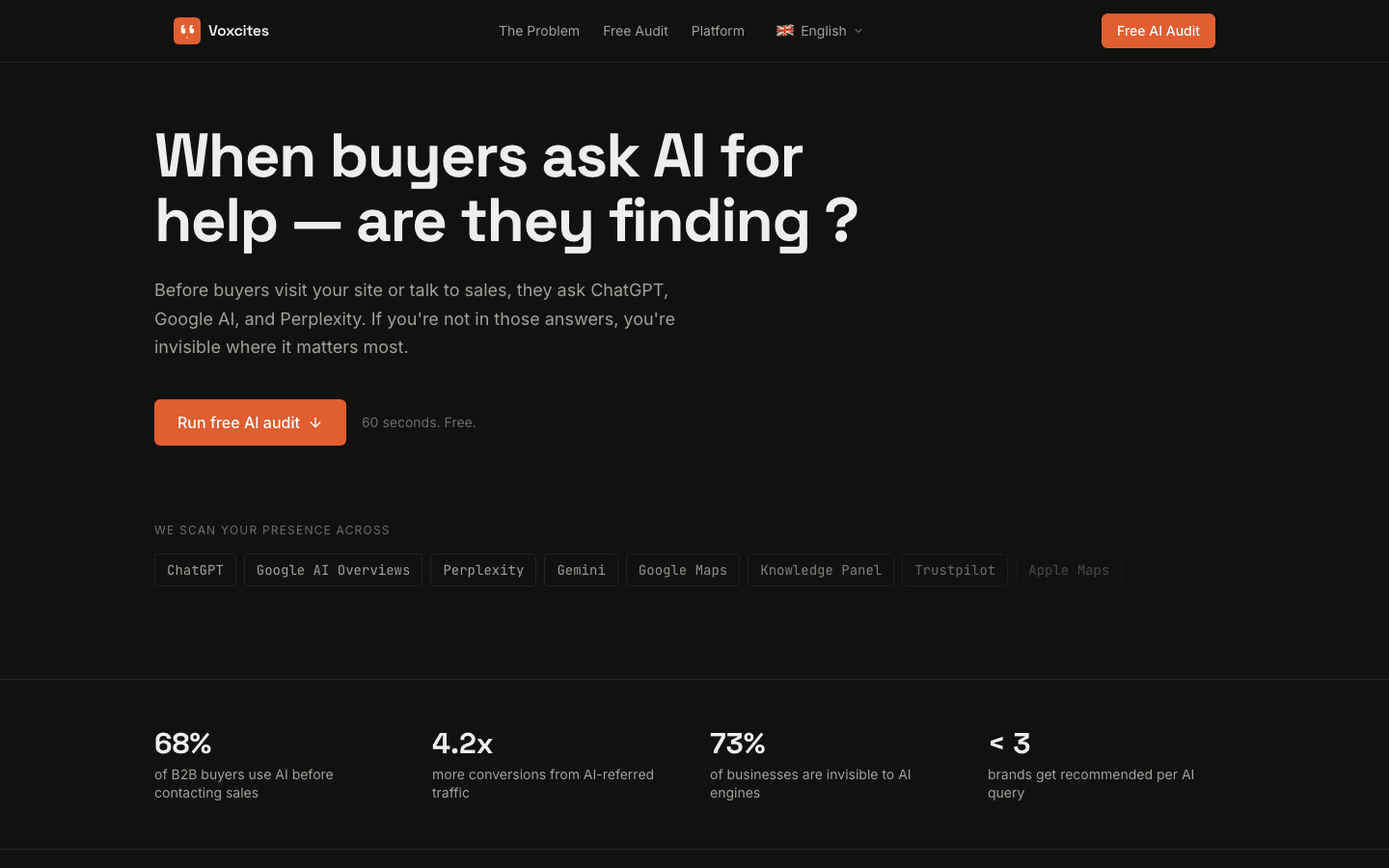Click the down arrow on Run free AI audit
Screen dimensions: 1389x868
coord(315,422)
